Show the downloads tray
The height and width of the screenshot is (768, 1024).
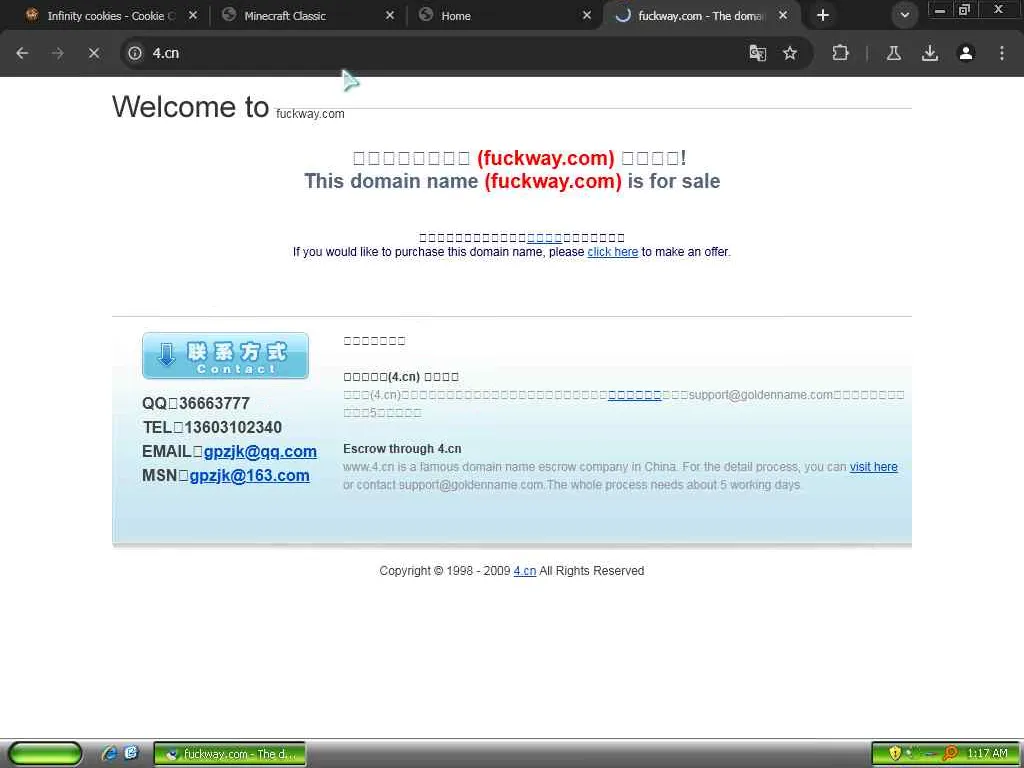point(930,53)
